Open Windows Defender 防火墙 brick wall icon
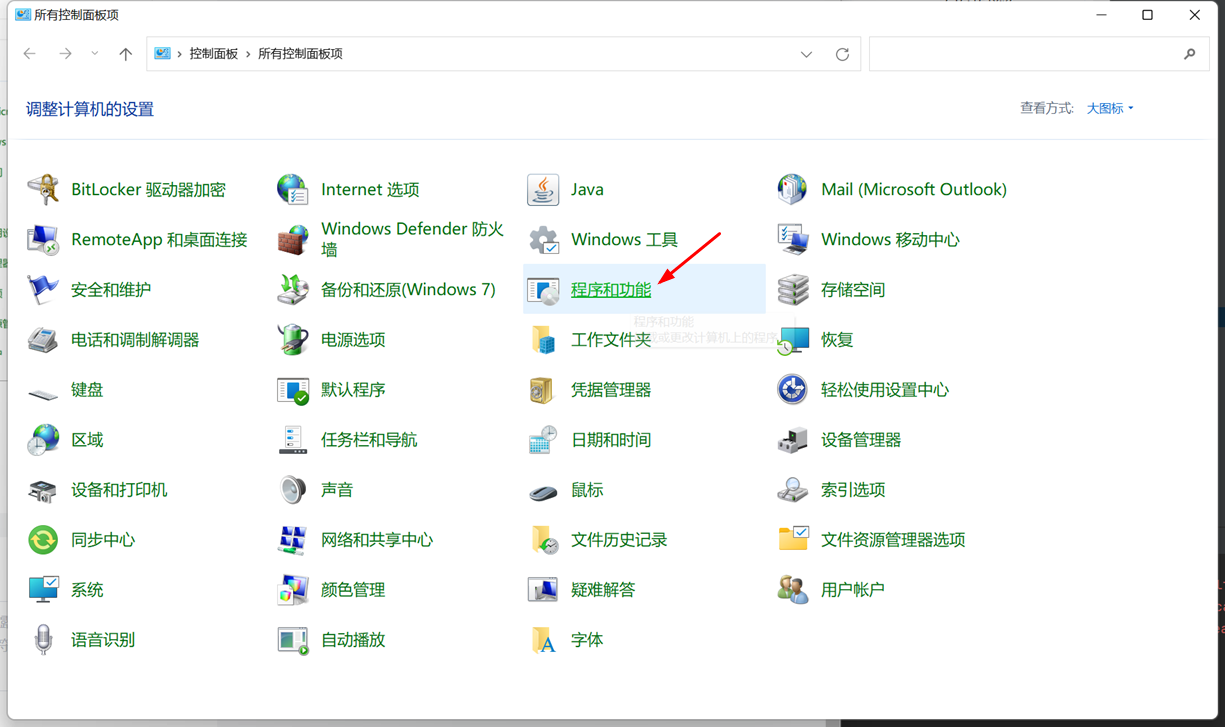 tap(293, 240)
